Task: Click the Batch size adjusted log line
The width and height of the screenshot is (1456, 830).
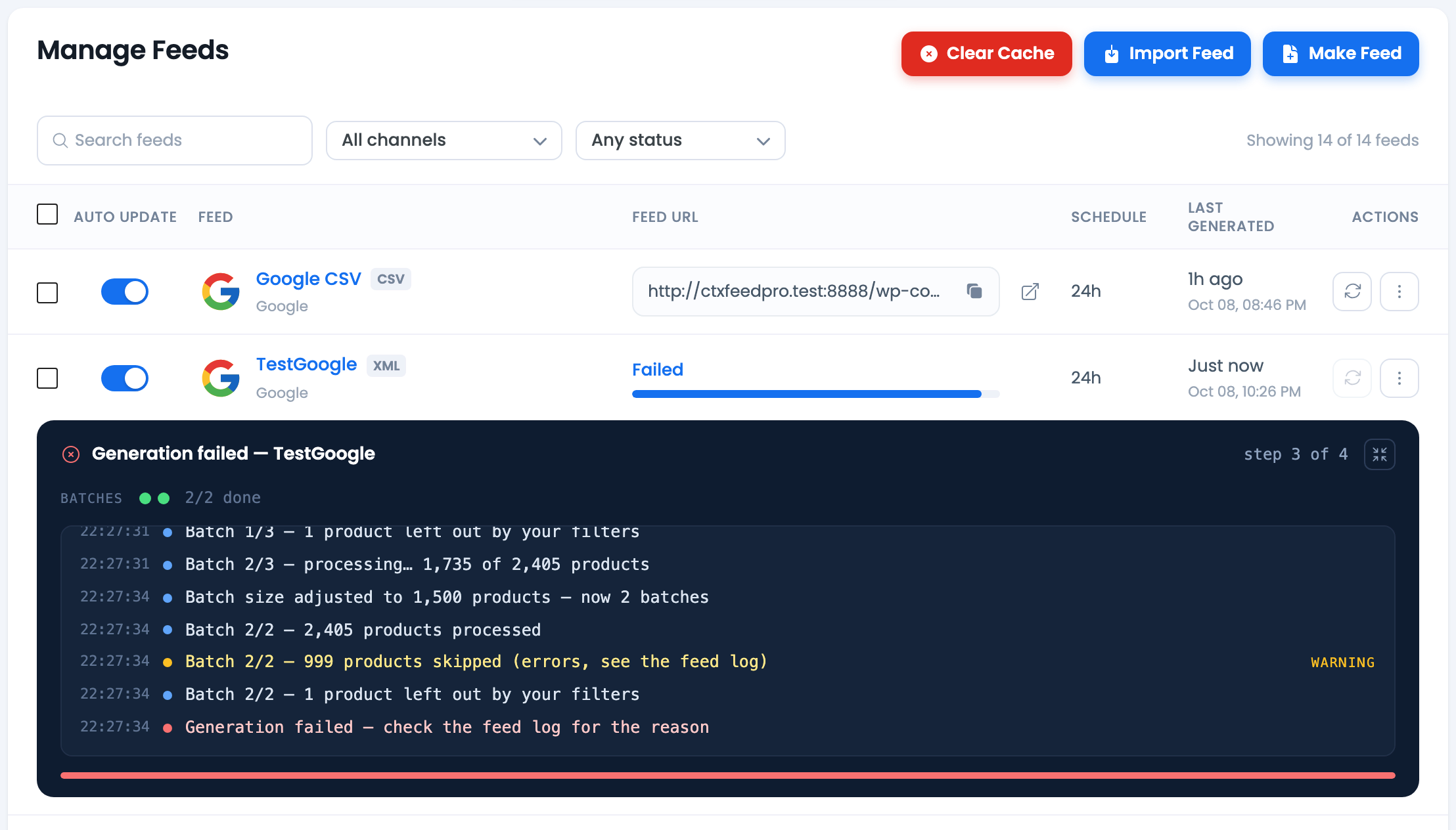Action: pos(728,598)
